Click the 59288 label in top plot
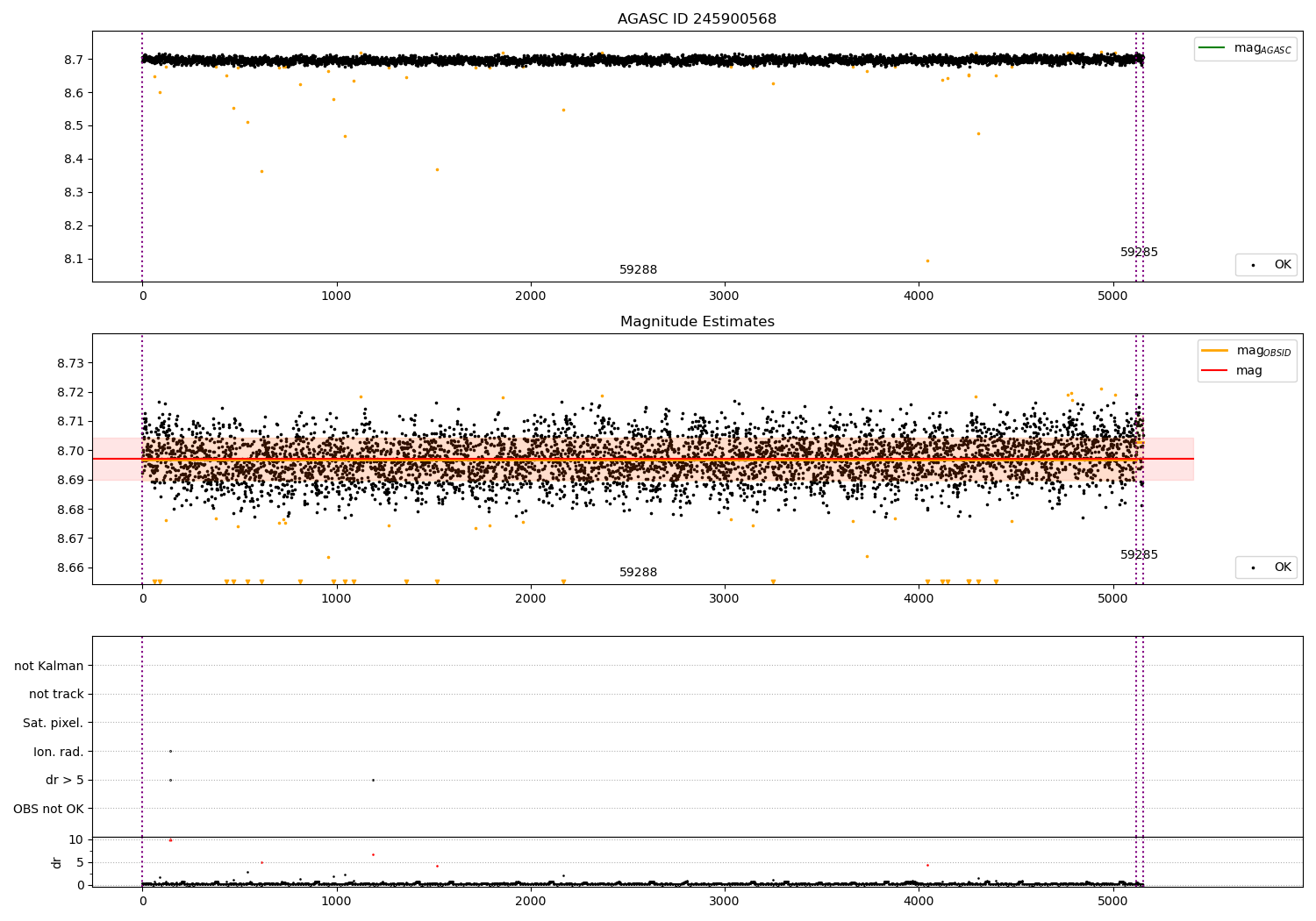The width and height of the screenshot is (1316, 921). 638,270
